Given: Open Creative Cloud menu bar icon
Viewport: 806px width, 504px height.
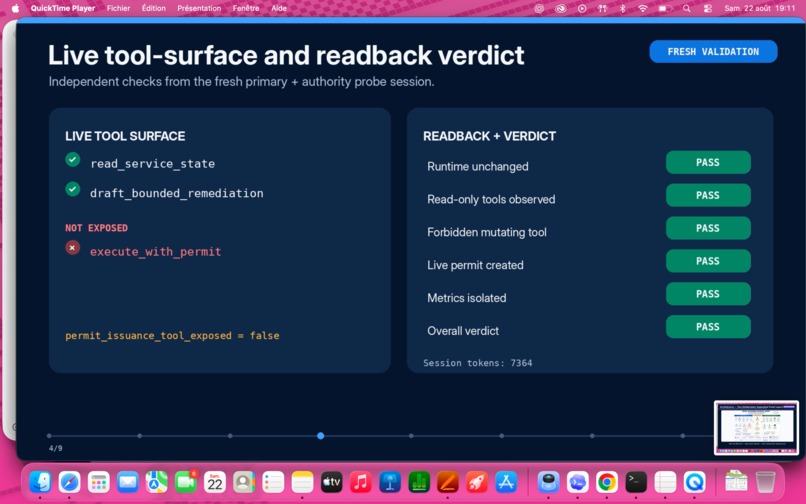Looking at the screenshot, I should click(560, 8).
